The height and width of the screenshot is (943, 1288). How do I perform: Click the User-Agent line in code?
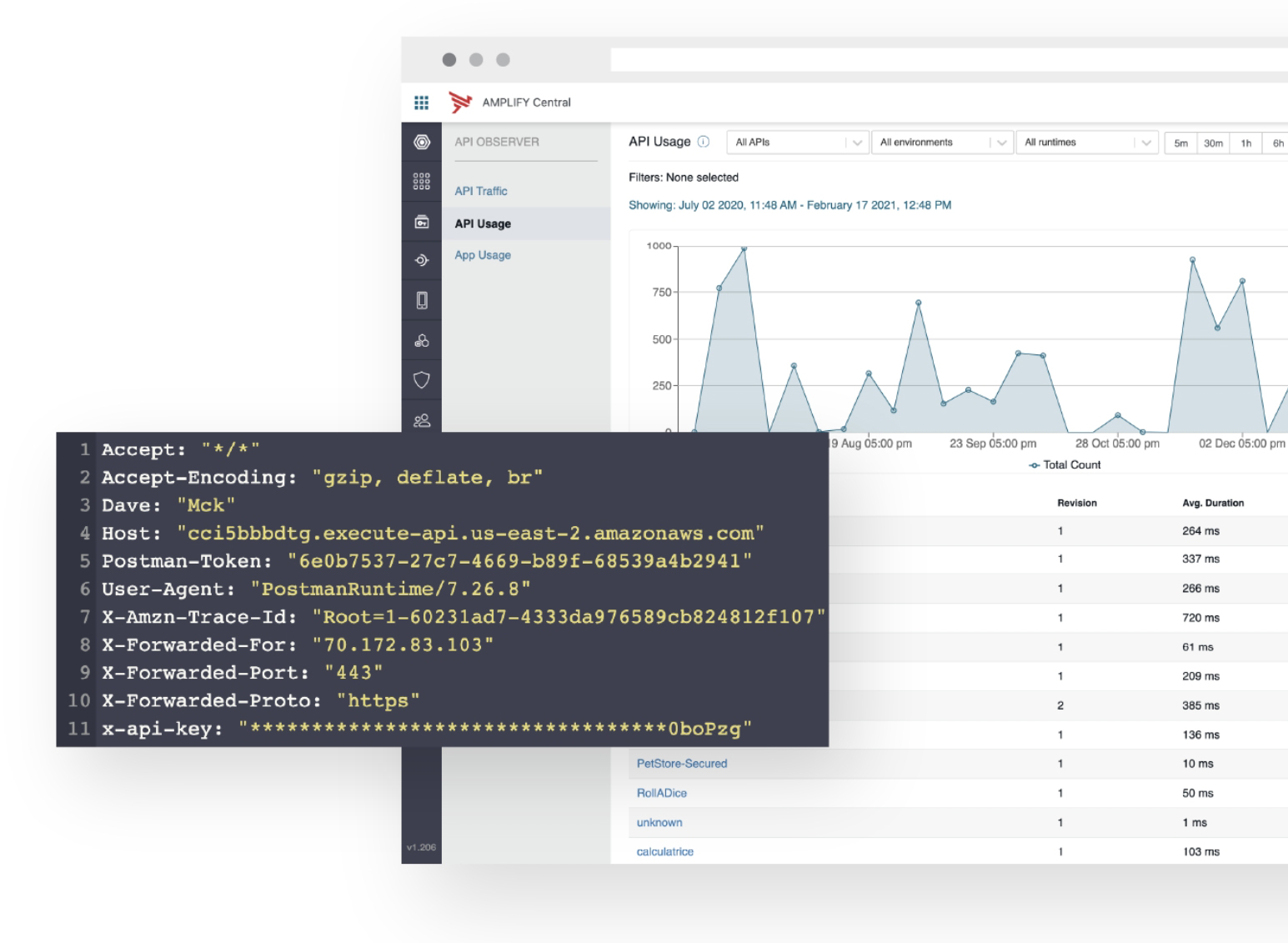click(x=316, y=589)
